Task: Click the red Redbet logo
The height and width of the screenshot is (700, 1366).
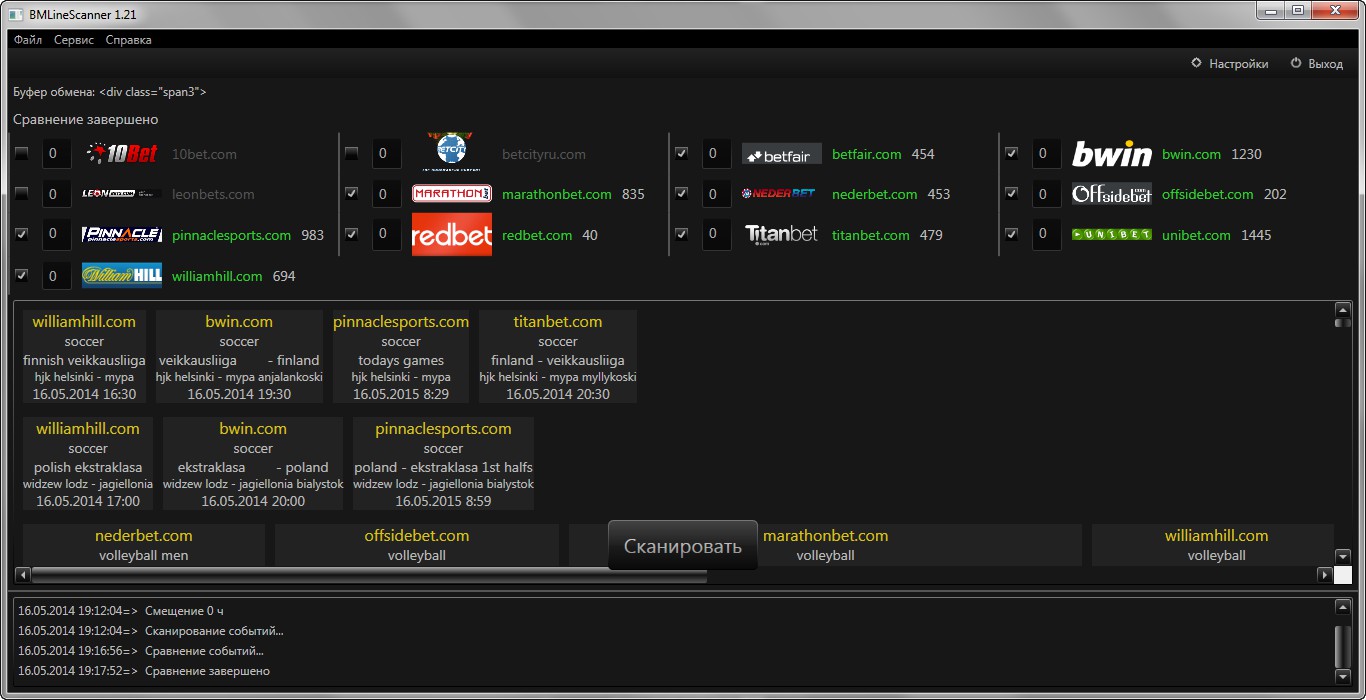Action: tap(452, 235)
